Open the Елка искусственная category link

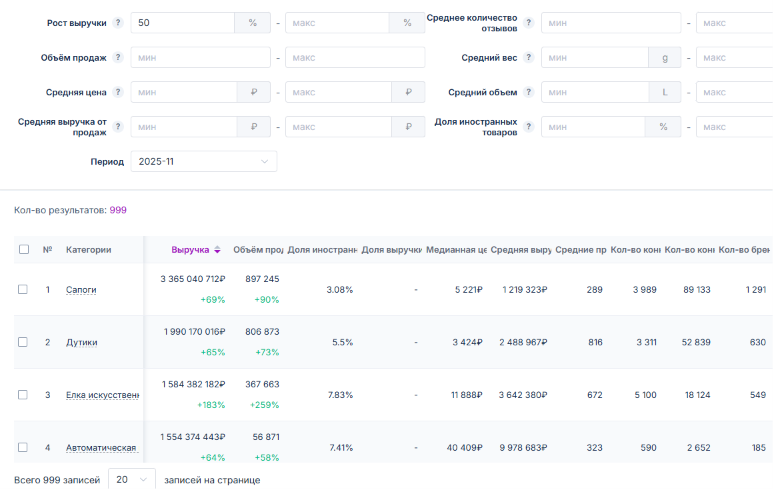click(x=103, y=395)
